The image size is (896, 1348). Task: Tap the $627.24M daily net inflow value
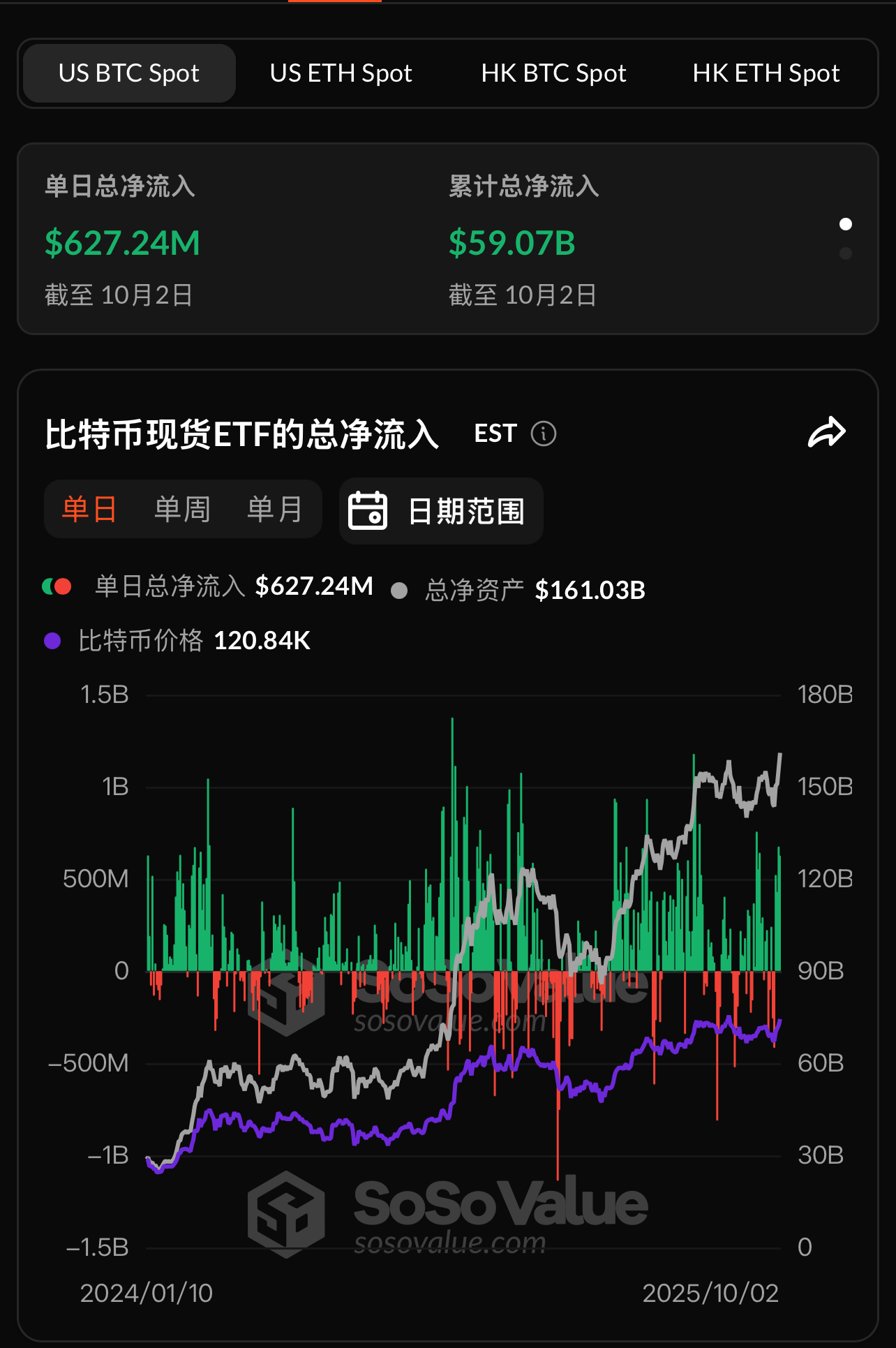122,243
